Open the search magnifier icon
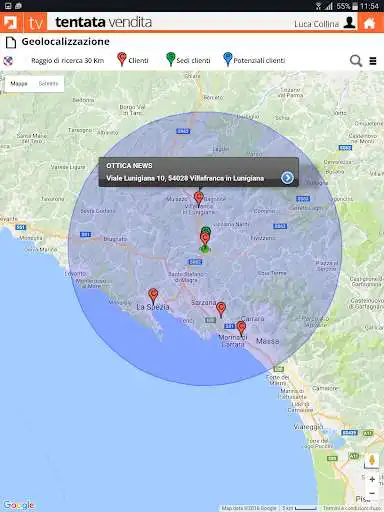 [x=356, y=61]
